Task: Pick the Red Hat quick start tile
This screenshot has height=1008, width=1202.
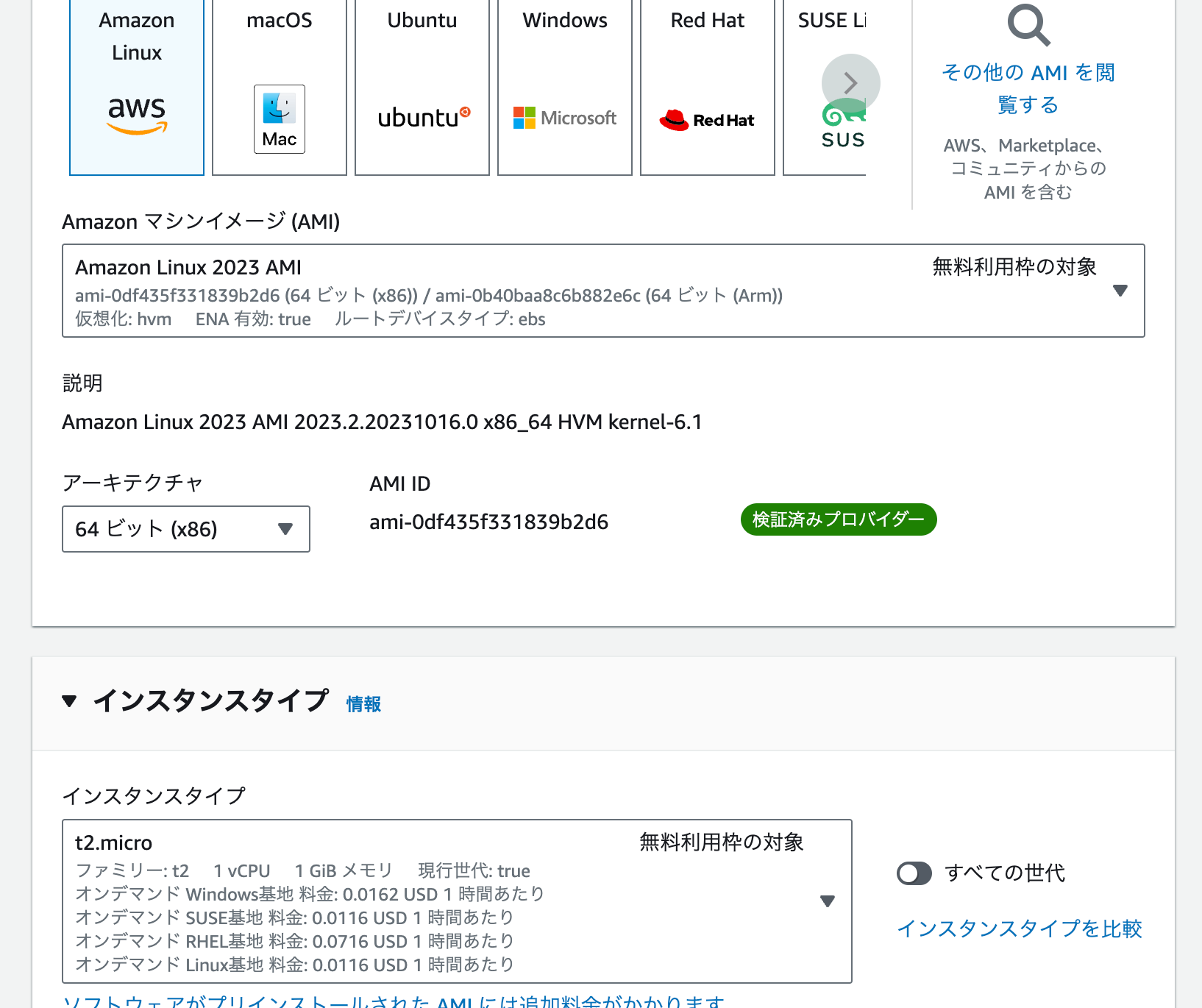Action: [708, 87]
